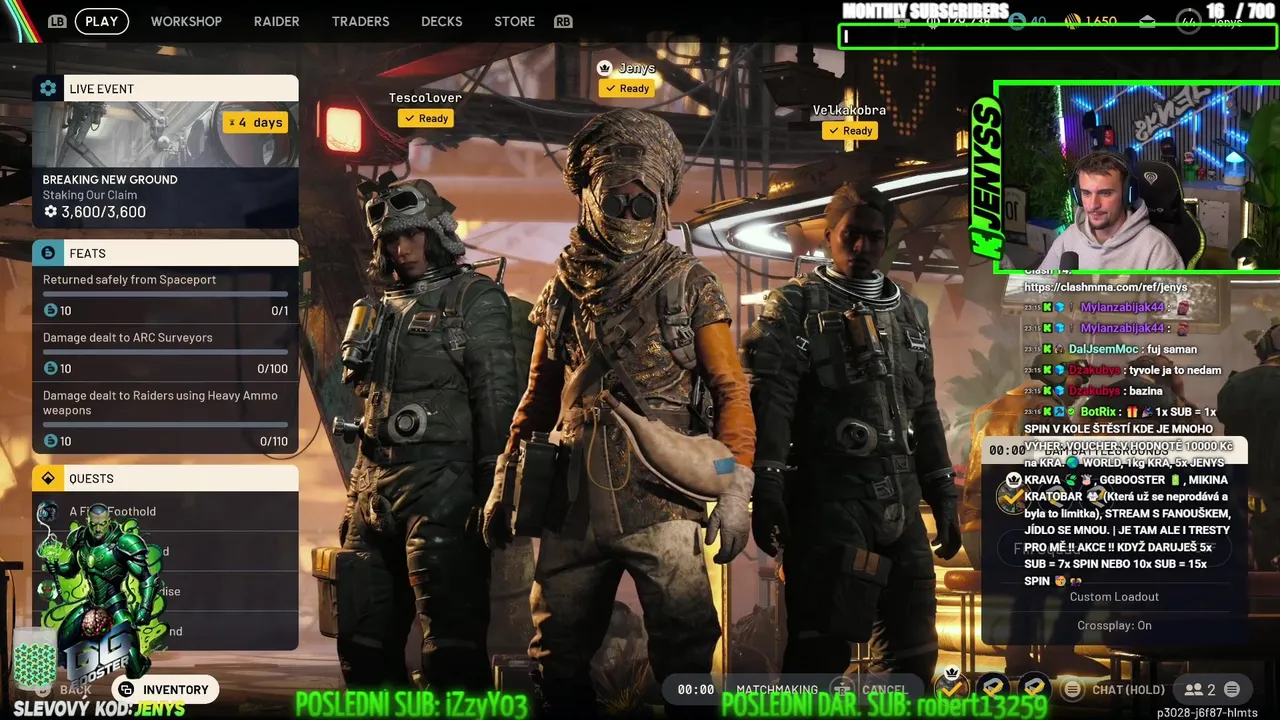Click the A First Foothold quest-giver portrait

(47, 512)
